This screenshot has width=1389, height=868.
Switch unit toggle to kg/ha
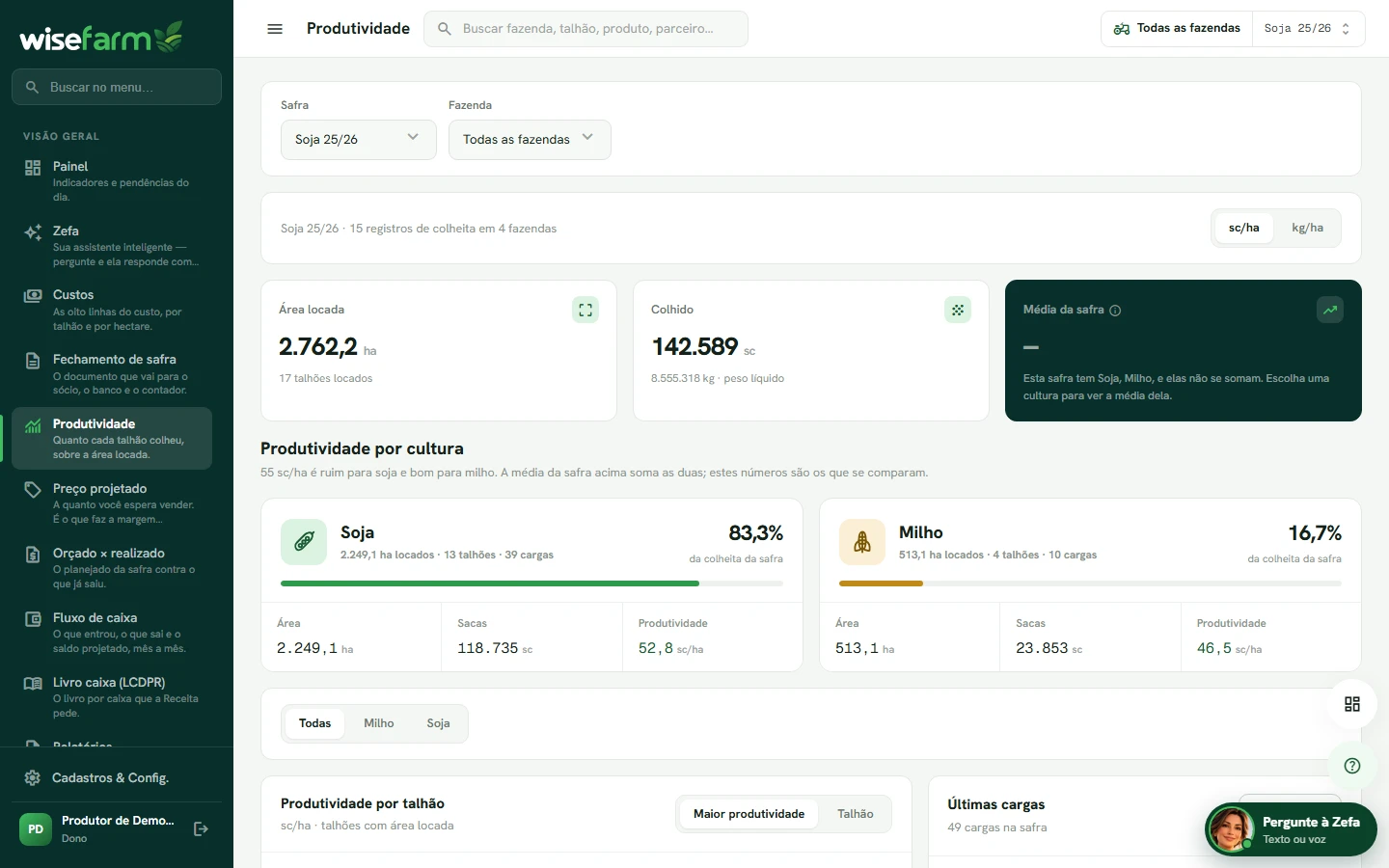click(1307, 229)
